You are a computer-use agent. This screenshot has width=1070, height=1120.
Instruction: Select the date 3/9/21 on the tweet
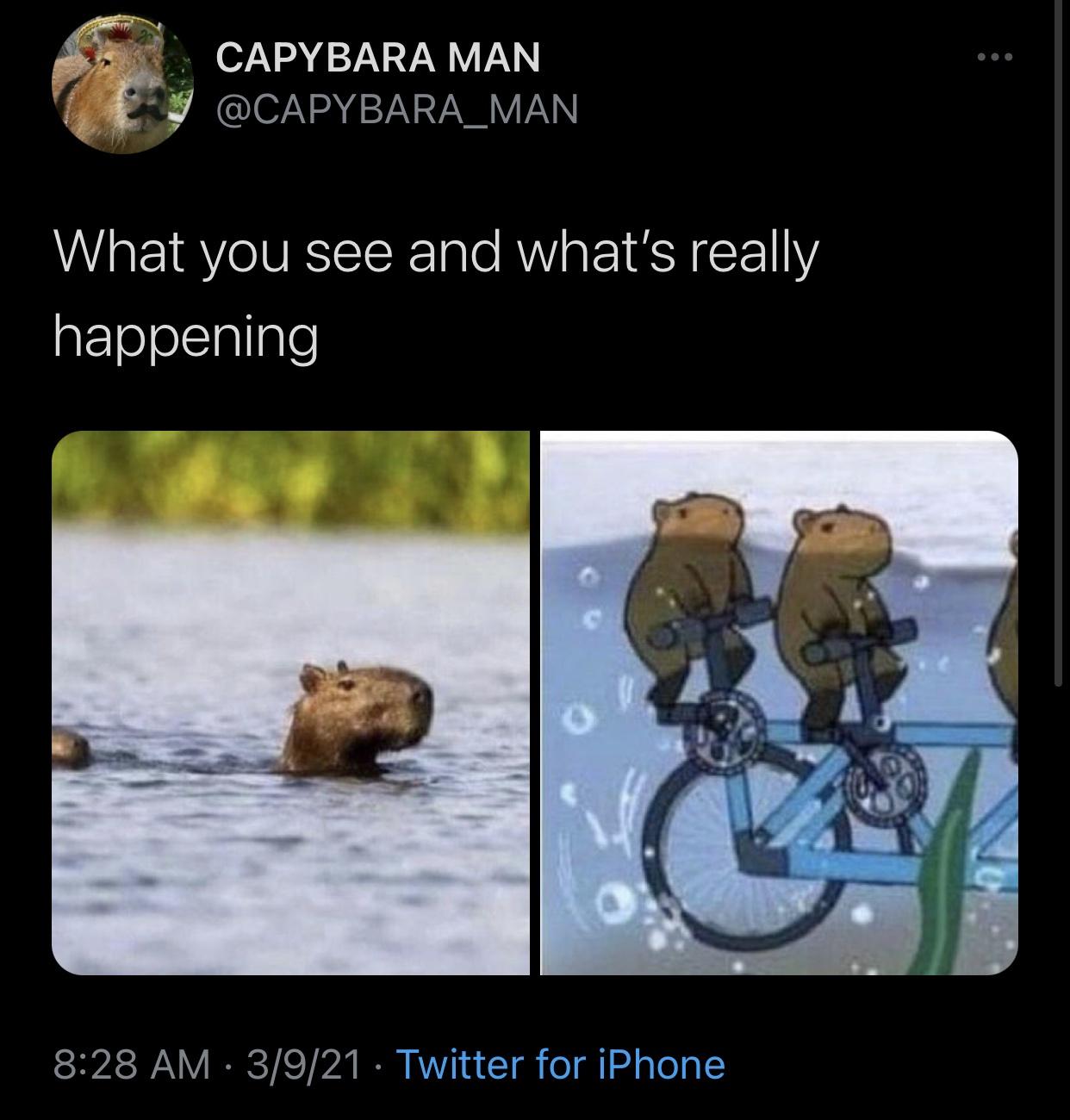pyautogui.click(x=306, y=1067)
